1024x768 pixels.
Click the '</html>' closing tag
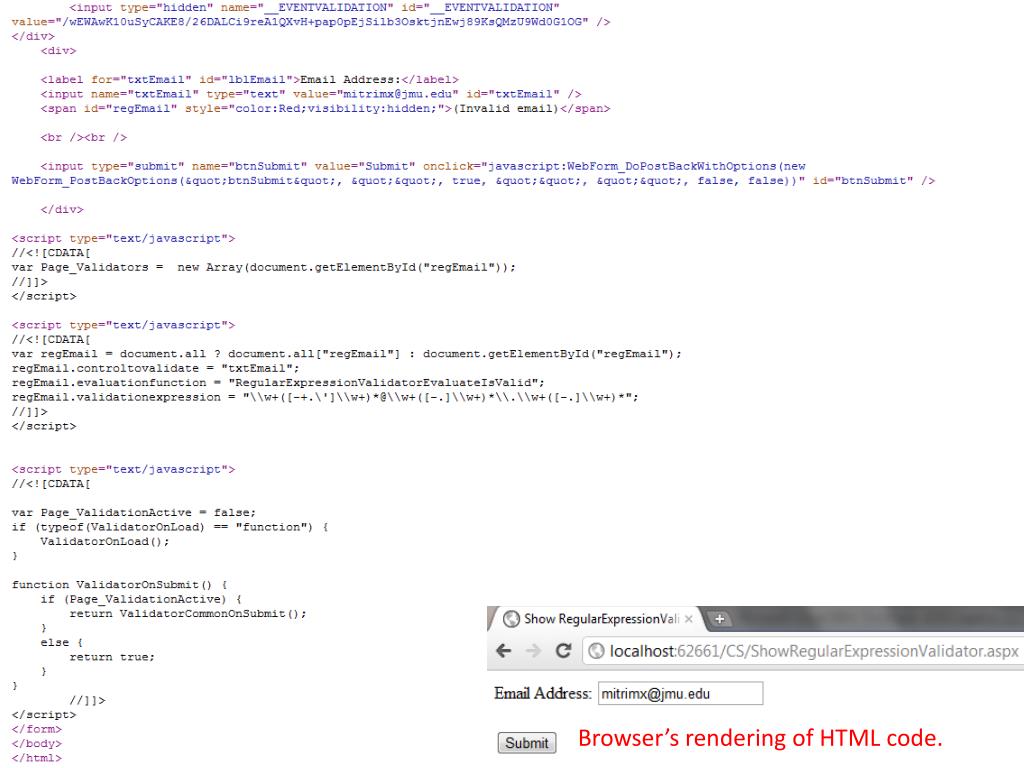[37, 758]
